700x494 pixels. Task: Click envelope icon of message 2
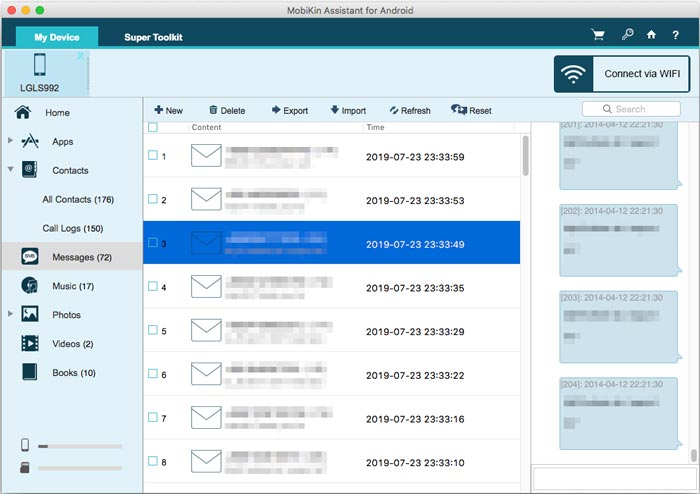(x=206, y=199)
